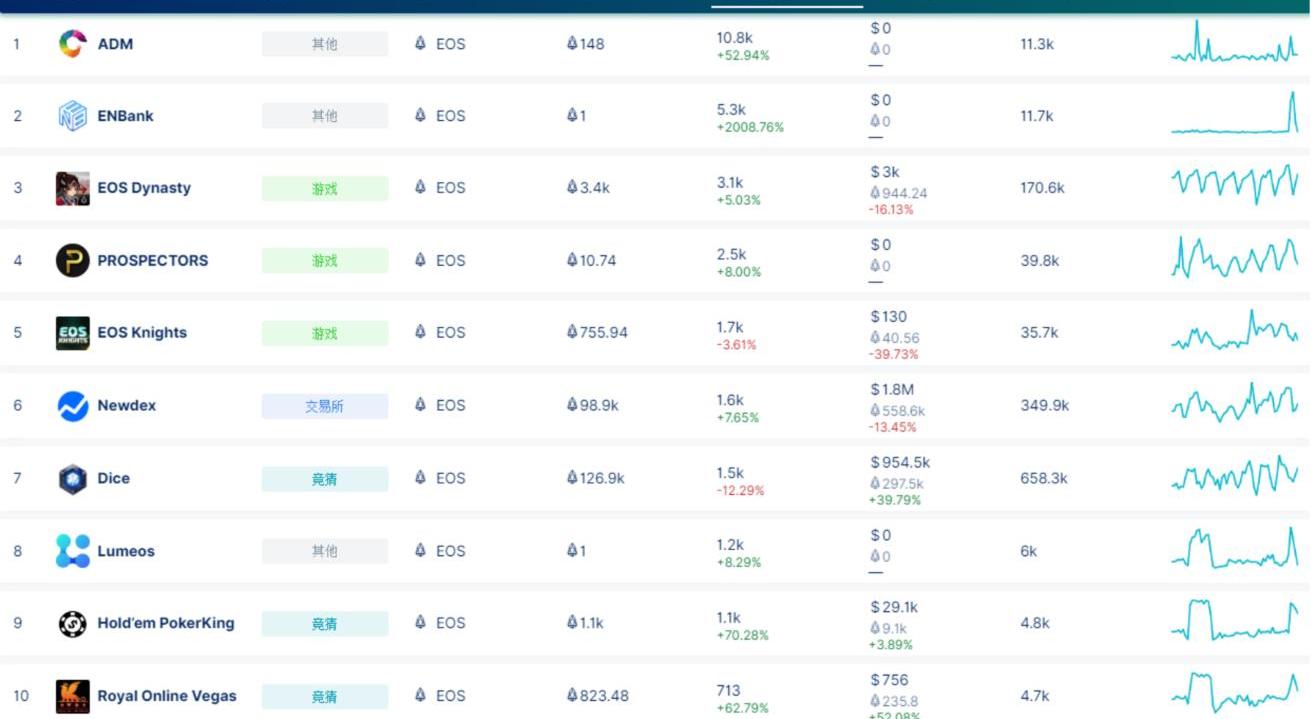Image resolution: width=1311 pixels, height=719 pixels.
Task: Select the 其他 category tag for ENBank
Action: coord(325,116)
